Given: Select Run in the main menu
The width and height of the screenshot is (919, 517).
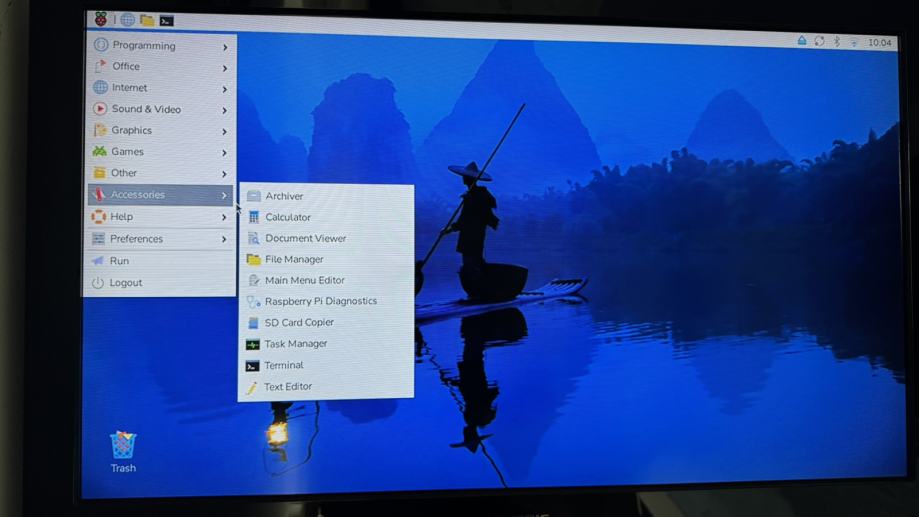Looking at the screenshot, I should click(x=119, y=261).
